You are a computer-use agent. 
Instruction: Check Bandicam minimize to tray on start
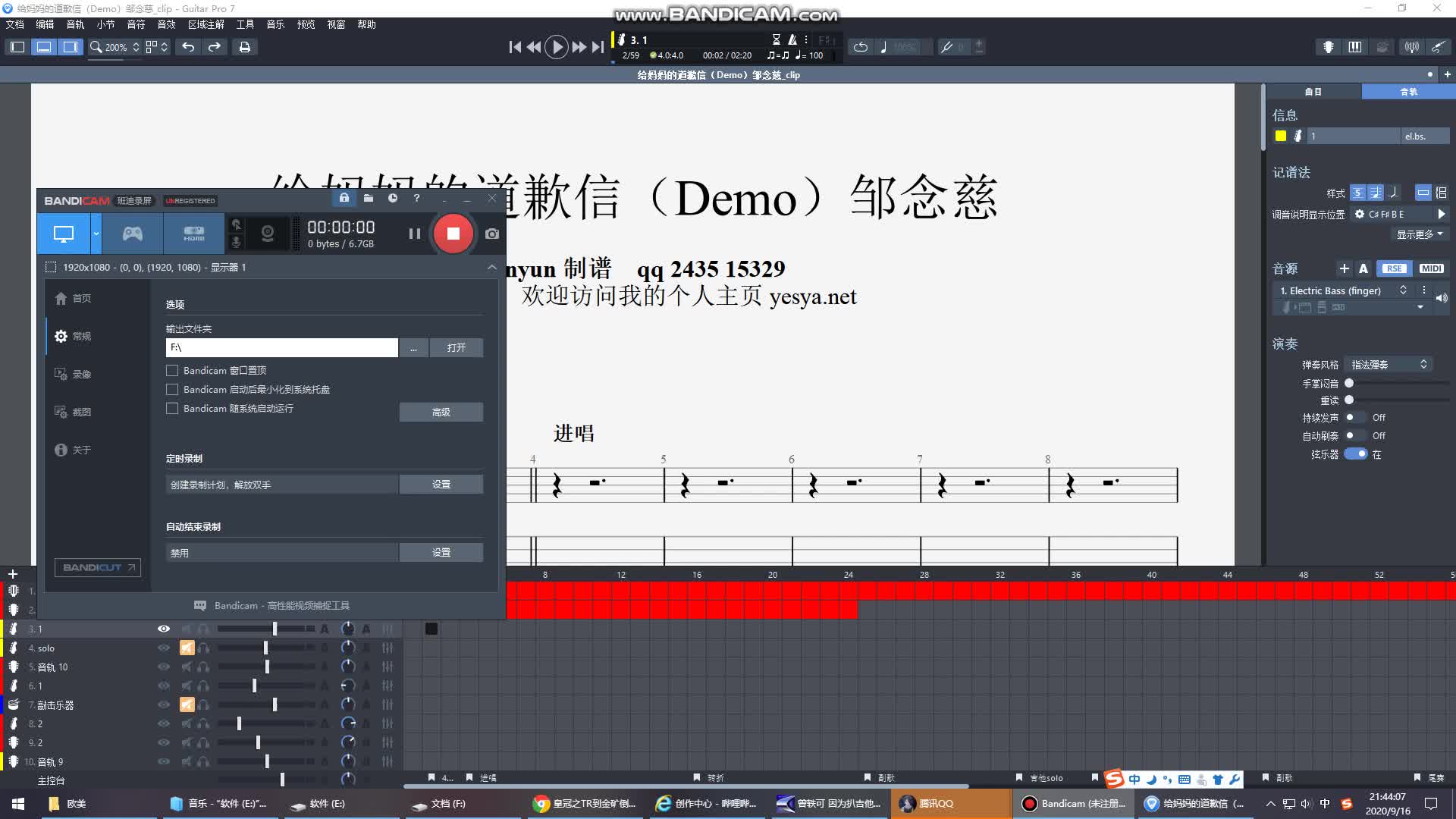172,390
